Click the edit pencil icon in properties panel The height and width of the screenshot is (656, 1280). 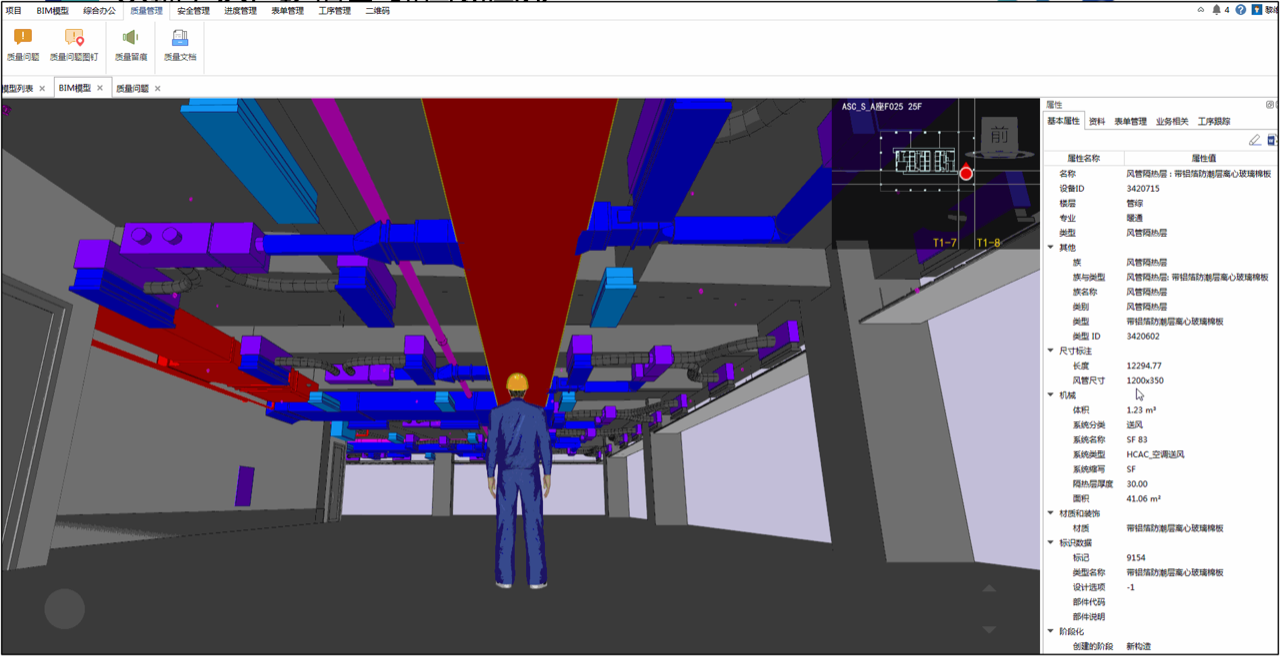point(1255,140)
